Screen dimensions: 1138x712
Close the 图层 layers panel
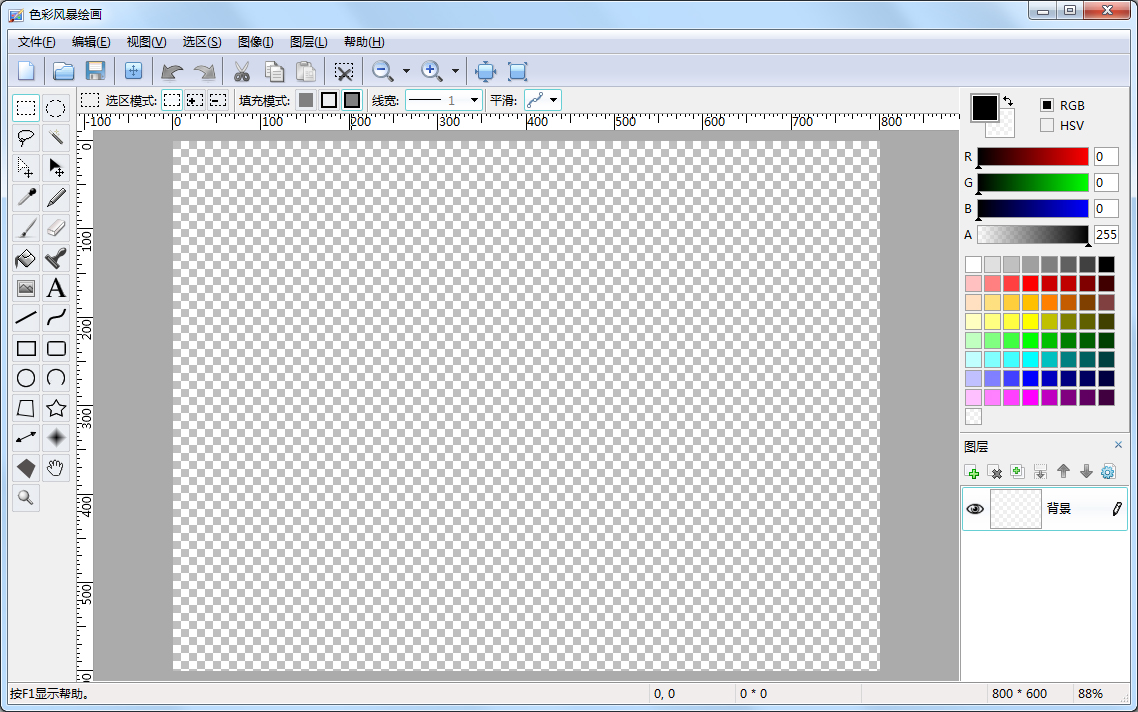[x=1118, y=445]
